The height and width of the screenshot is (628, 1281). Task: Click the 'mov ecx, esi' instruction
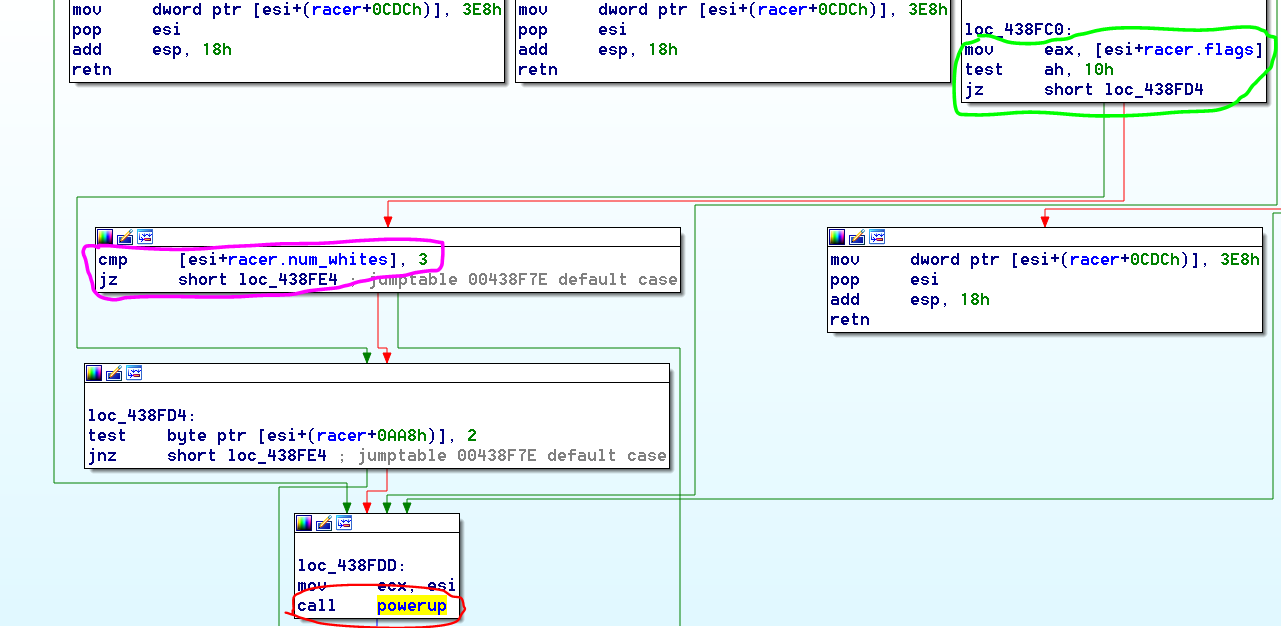(x=376, y=586)
